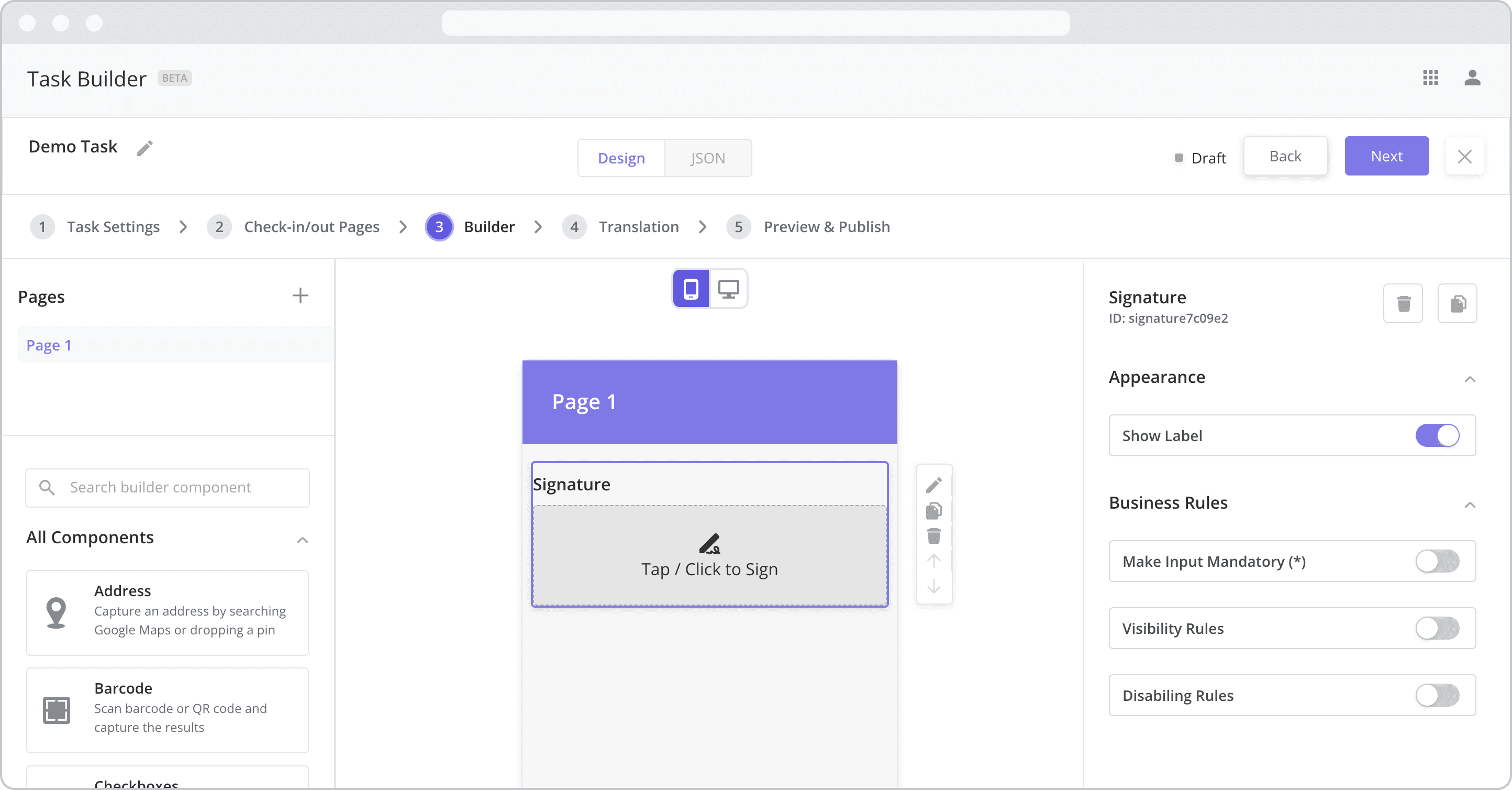
Task: Toggle Show Label switch off
Action: tap(1437, 435)
